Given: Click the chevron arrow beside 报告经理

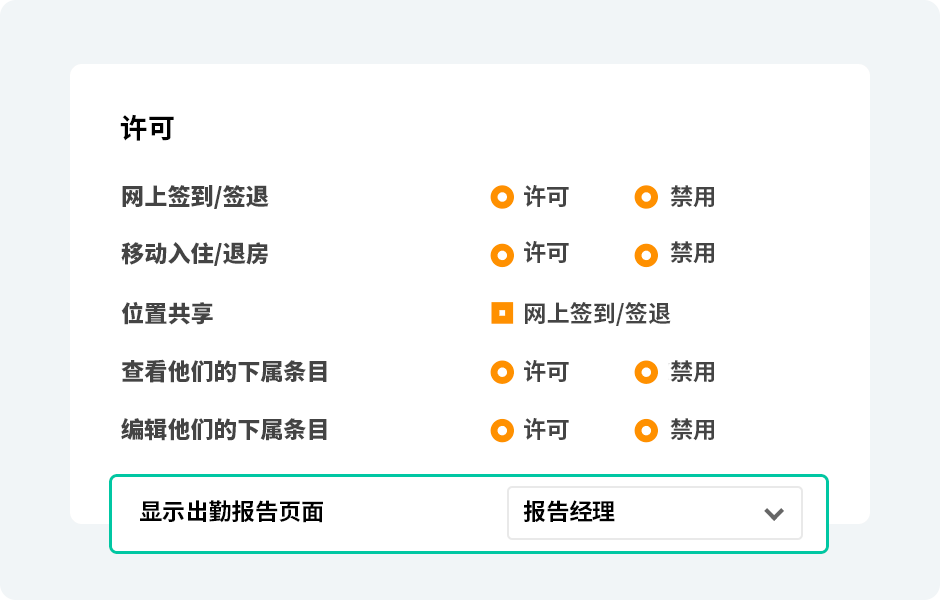Looking at the screenshot, I should pyautogui.click(x=773, y=514).
